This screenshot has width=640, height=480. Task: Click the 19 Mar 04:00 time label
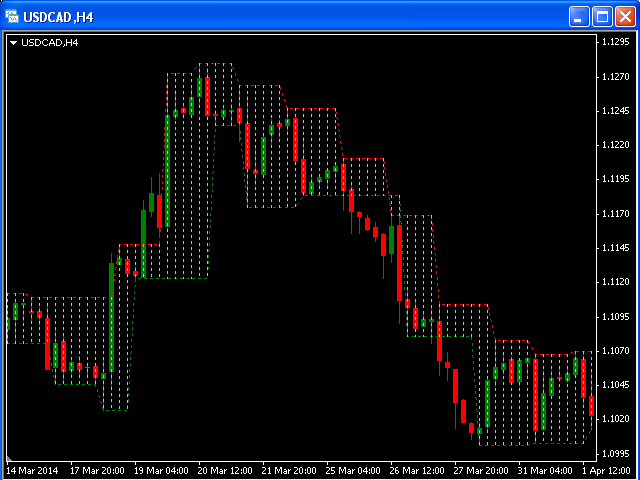pos(162,470)
